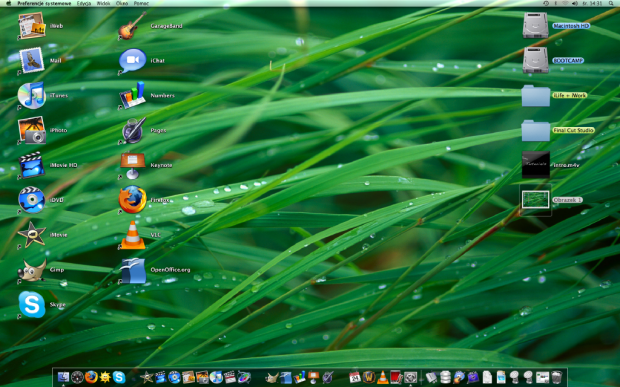Open iDVD from the Dock

pyautogui.click(x=174, y=377)
